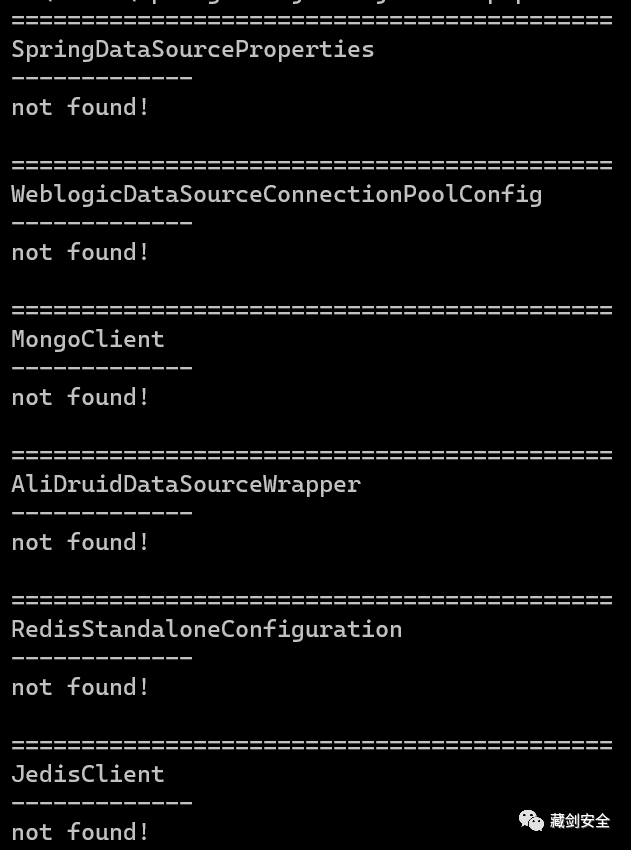Viewport: 631px width, 850px height.
Task: Click equals separator directly above RedisStandaloneConfiguration
Action: 311,600
